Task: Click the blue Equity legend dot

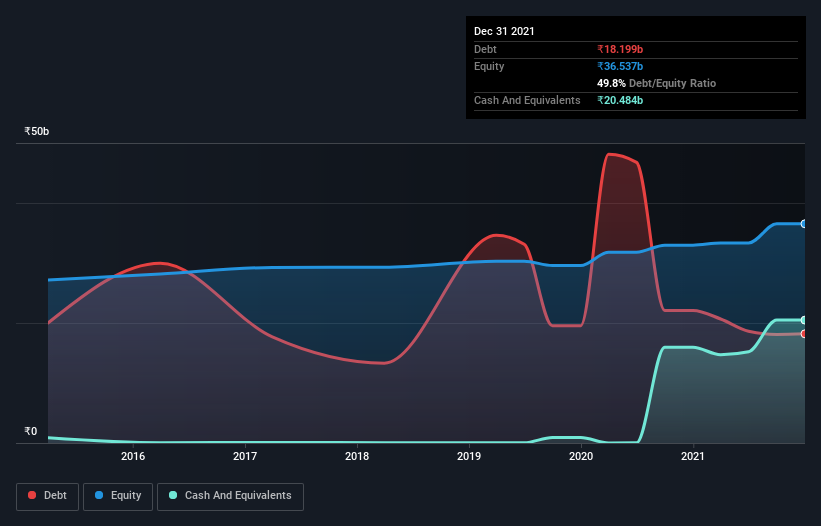Action: tap(99, 495)
